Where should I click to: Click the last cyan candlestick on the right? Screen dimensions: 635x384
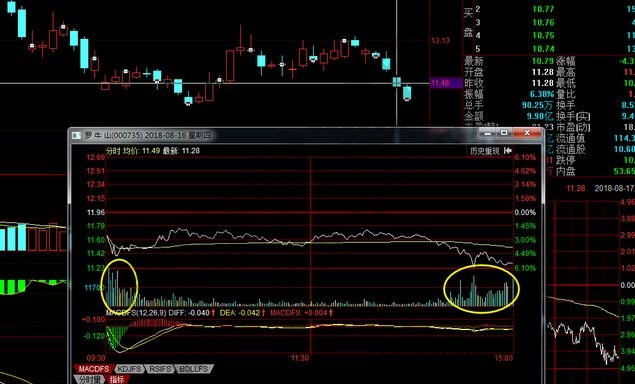407,93
